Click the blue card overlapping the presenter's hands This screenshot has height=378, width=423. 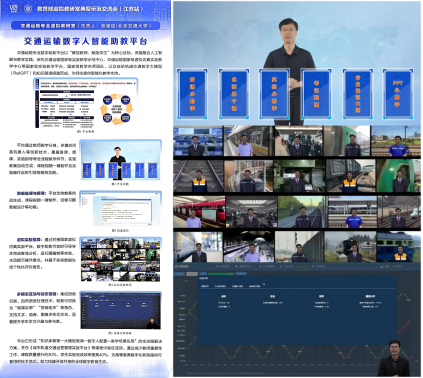(274, 94)
